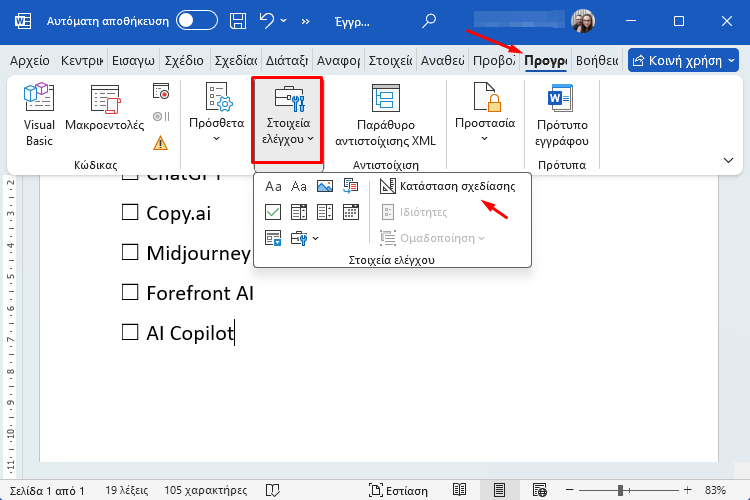Open the undo history dropdown arrow
750x500 pixels.
(284, 21)
